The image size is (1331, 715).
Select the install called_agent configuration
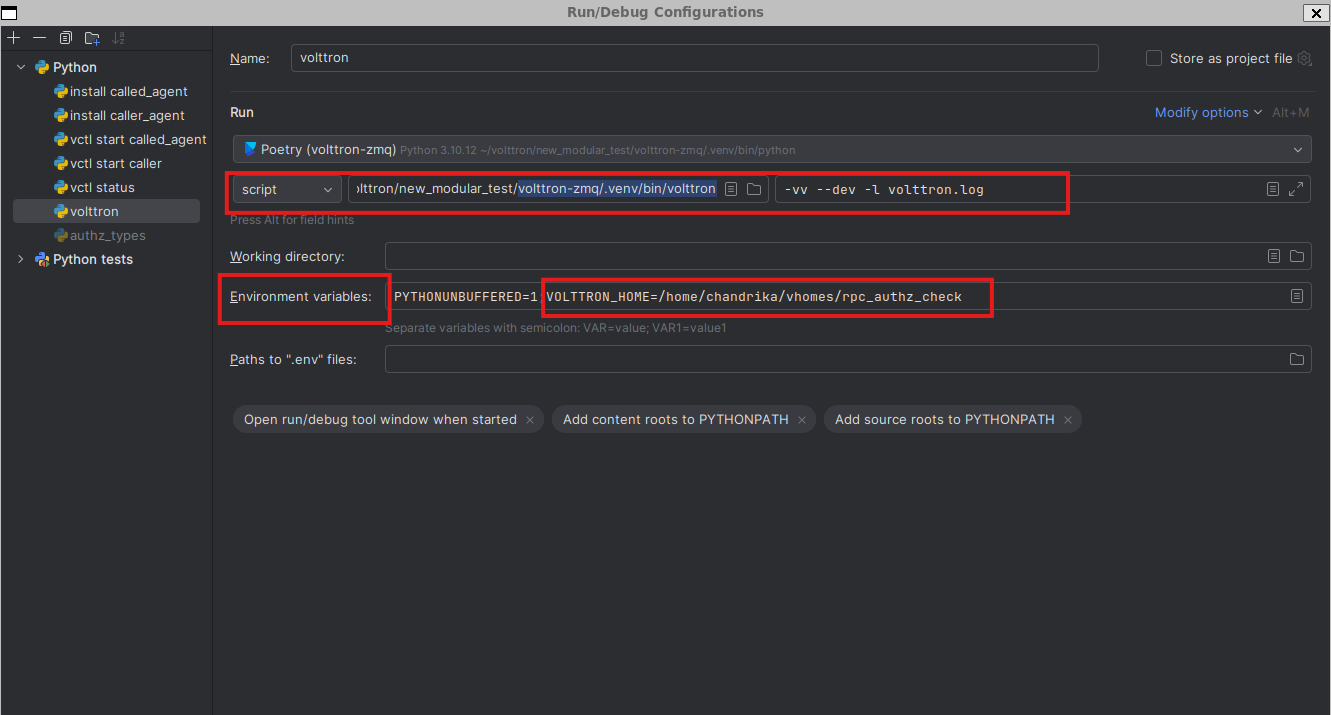129,91
